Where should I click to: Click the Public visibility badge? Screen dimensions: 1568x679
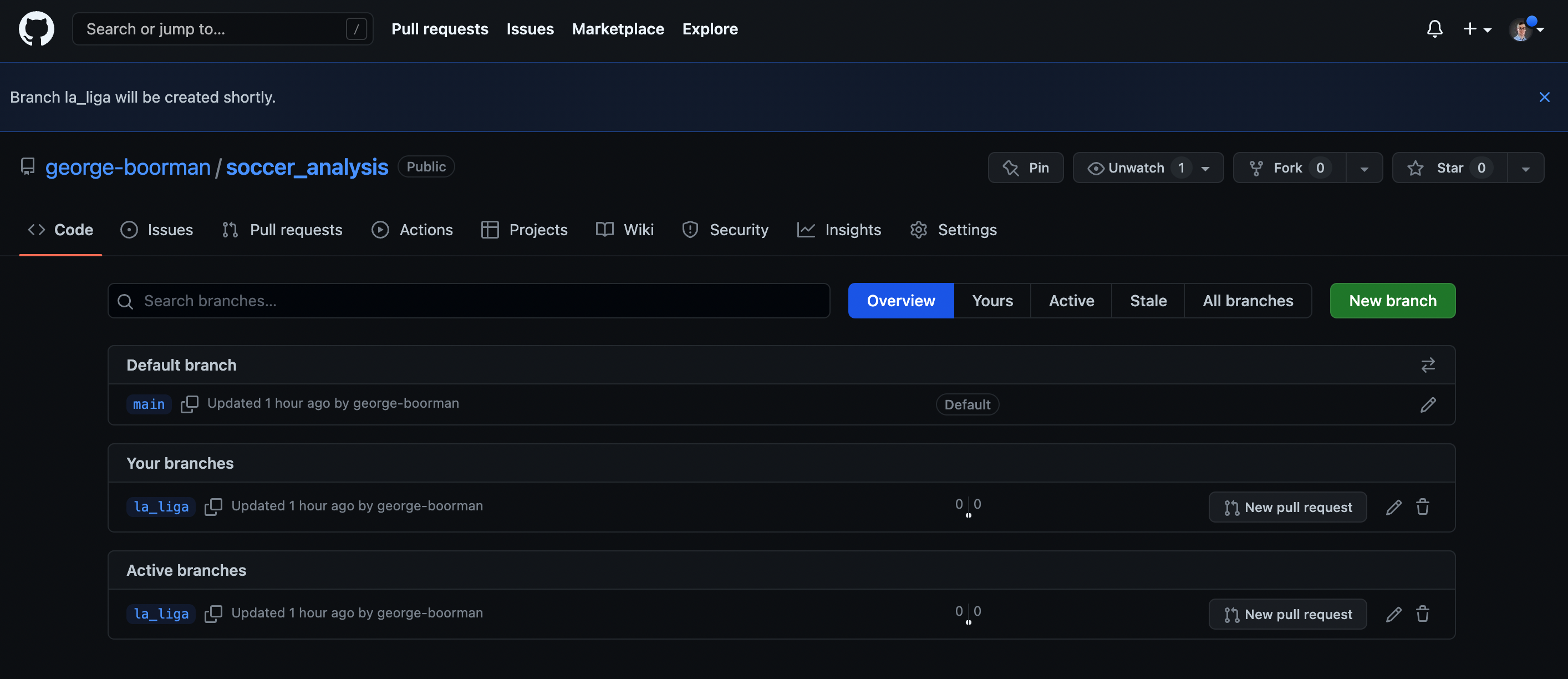click(x=426, y=167)
